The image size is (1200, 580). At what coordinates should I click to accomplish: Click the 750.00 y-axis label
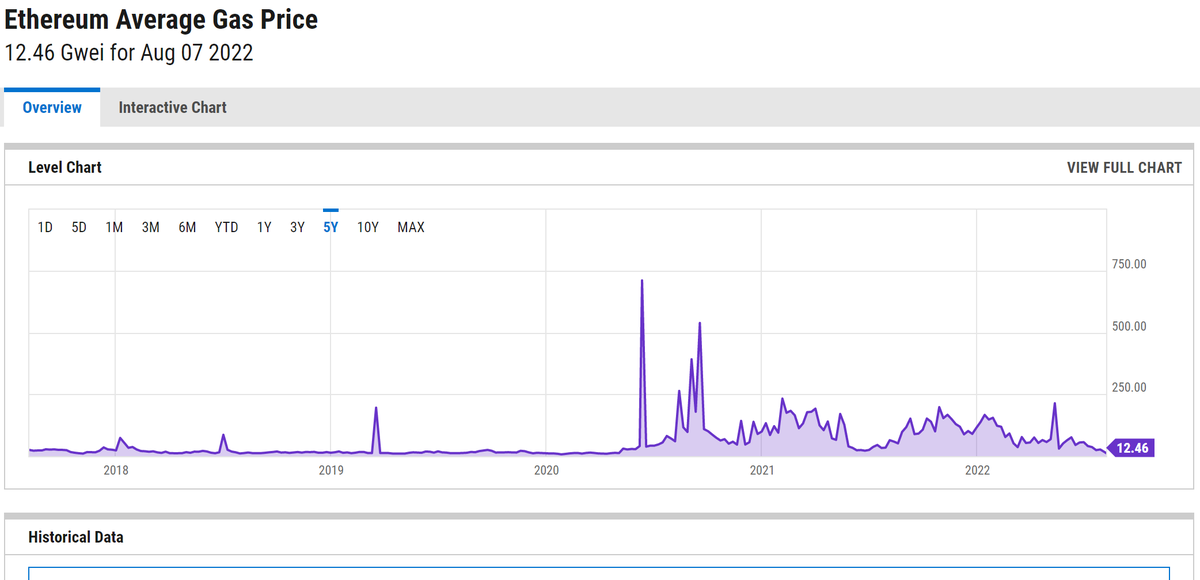click(x=1129, y=264)
